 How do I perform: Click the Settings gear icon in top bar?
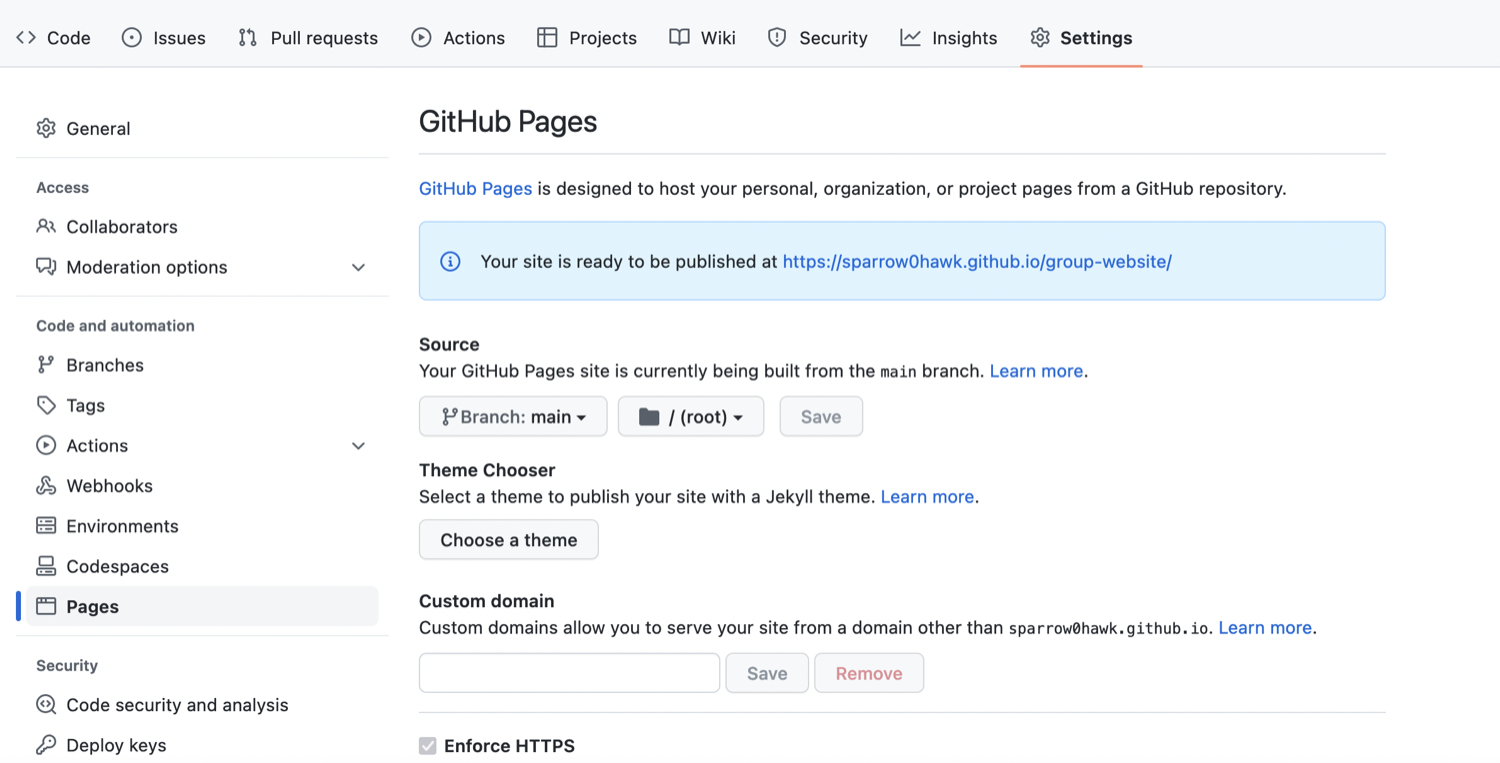[1040, 38]
